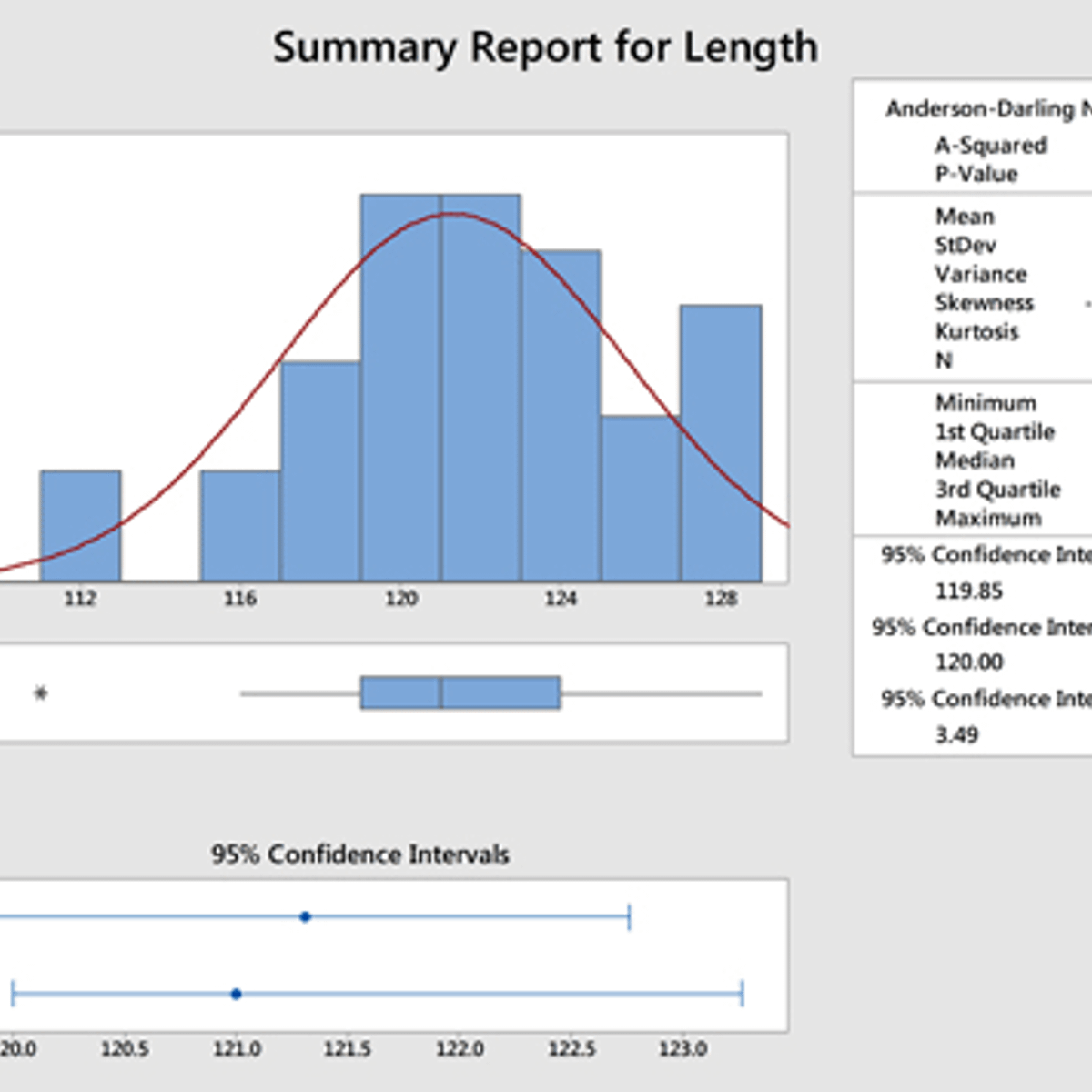Select the rightmost histogram bar at 128

click(x=721, y=442)
